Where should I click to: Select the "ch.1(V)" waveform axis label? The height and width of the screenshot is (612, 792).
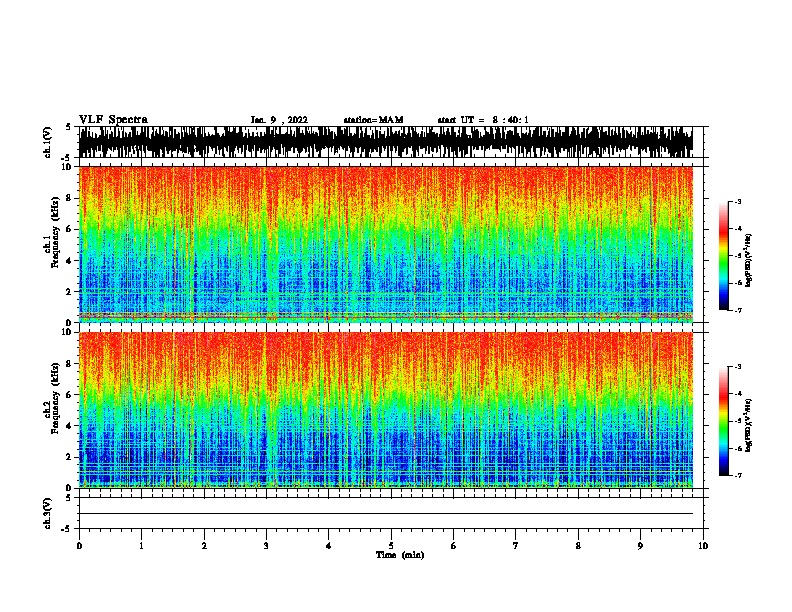pos(48,142)
